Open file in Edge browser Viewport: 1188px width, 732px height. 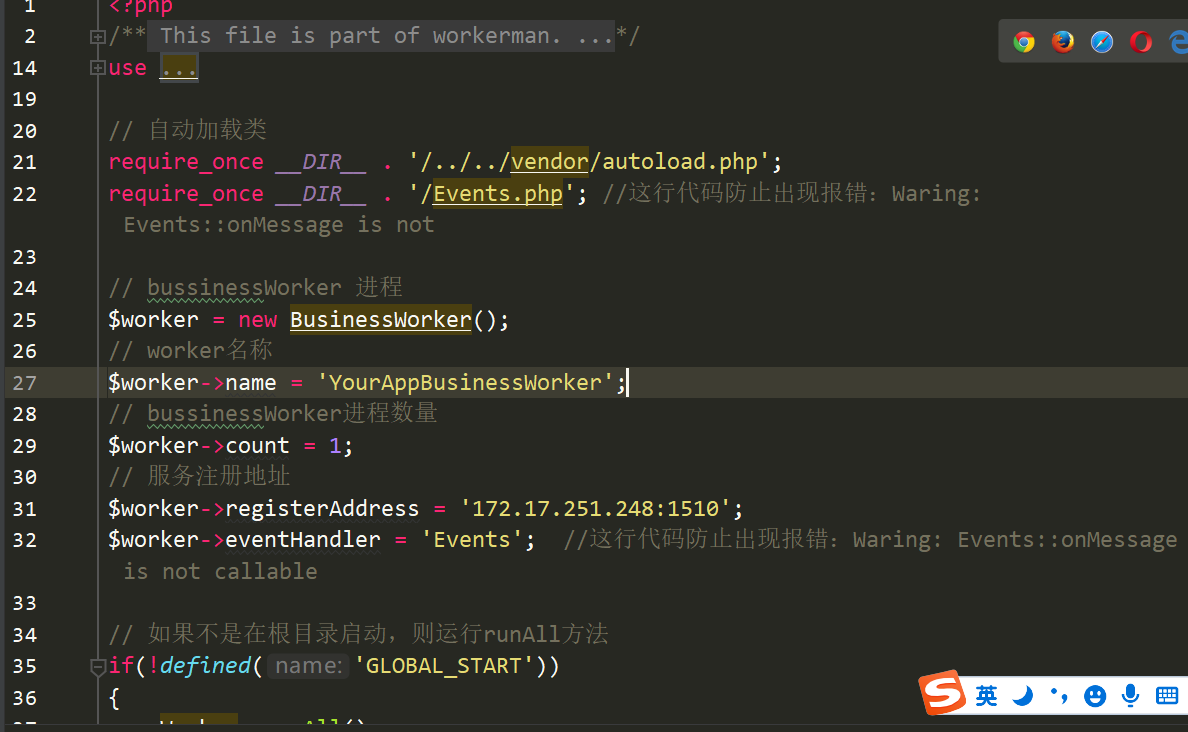1178,42
